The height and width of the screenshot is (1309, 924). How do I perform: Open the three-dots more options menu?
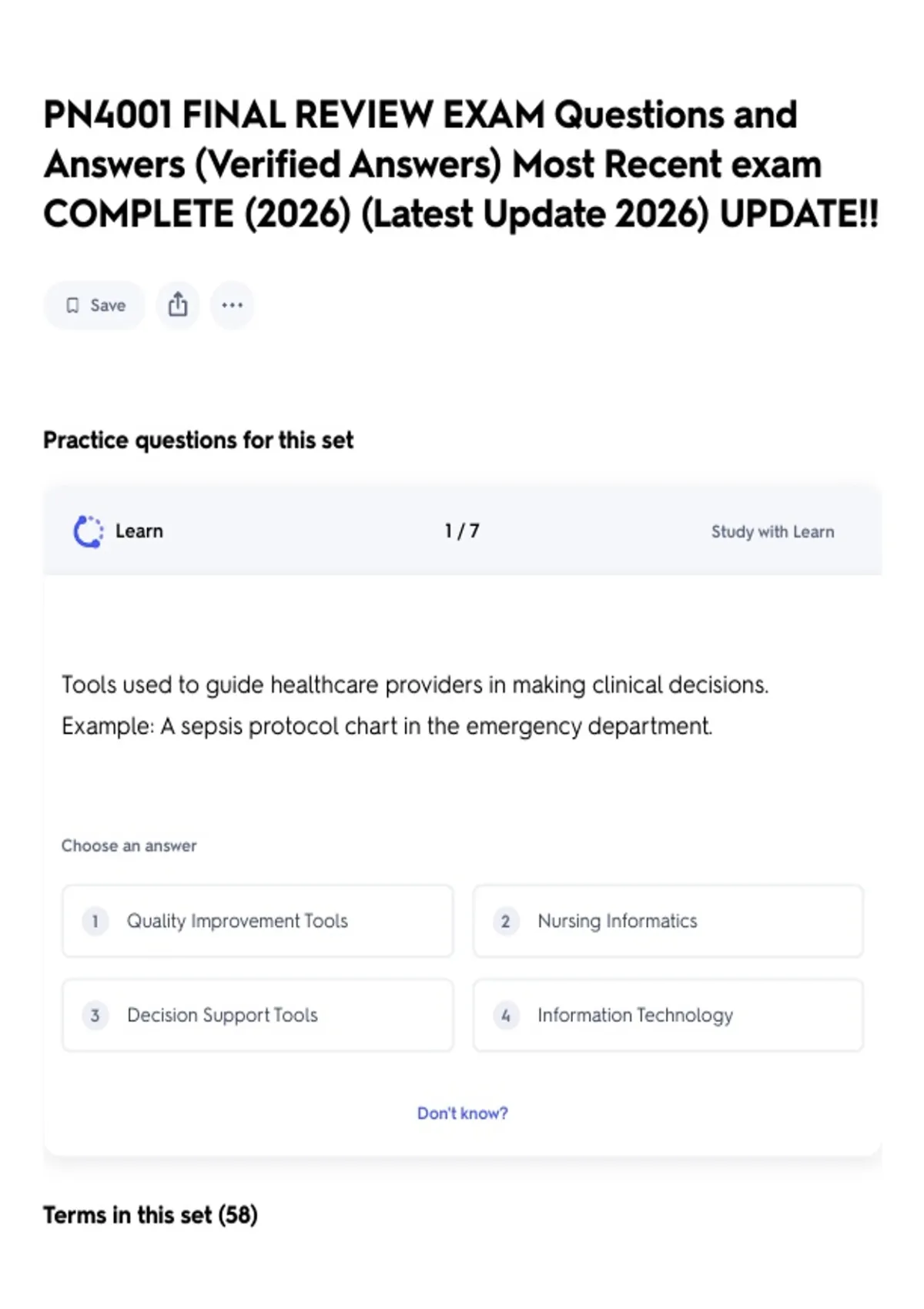click(x=232, y=305)
